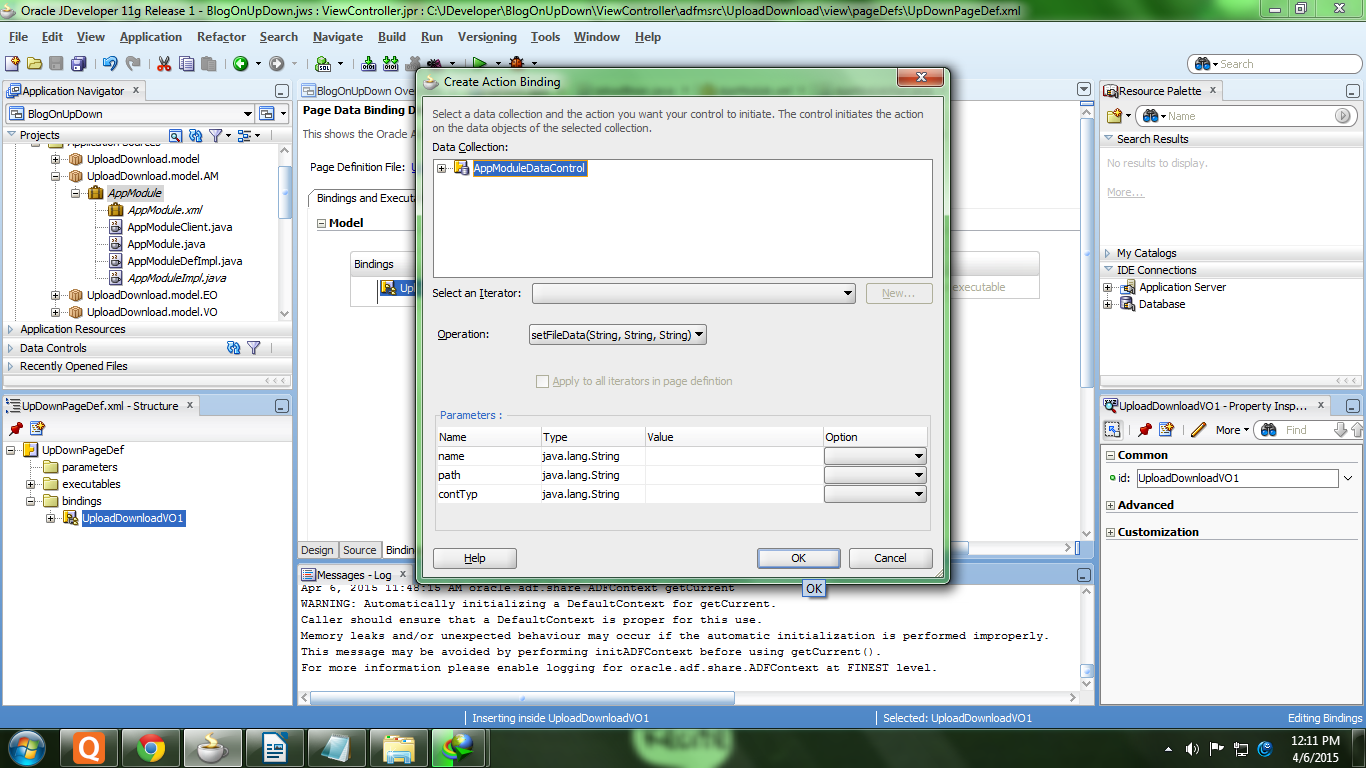This screenshot has width=1366, height=768.
Task: Open the Select an Iterator dropdown
Action: 694,293
